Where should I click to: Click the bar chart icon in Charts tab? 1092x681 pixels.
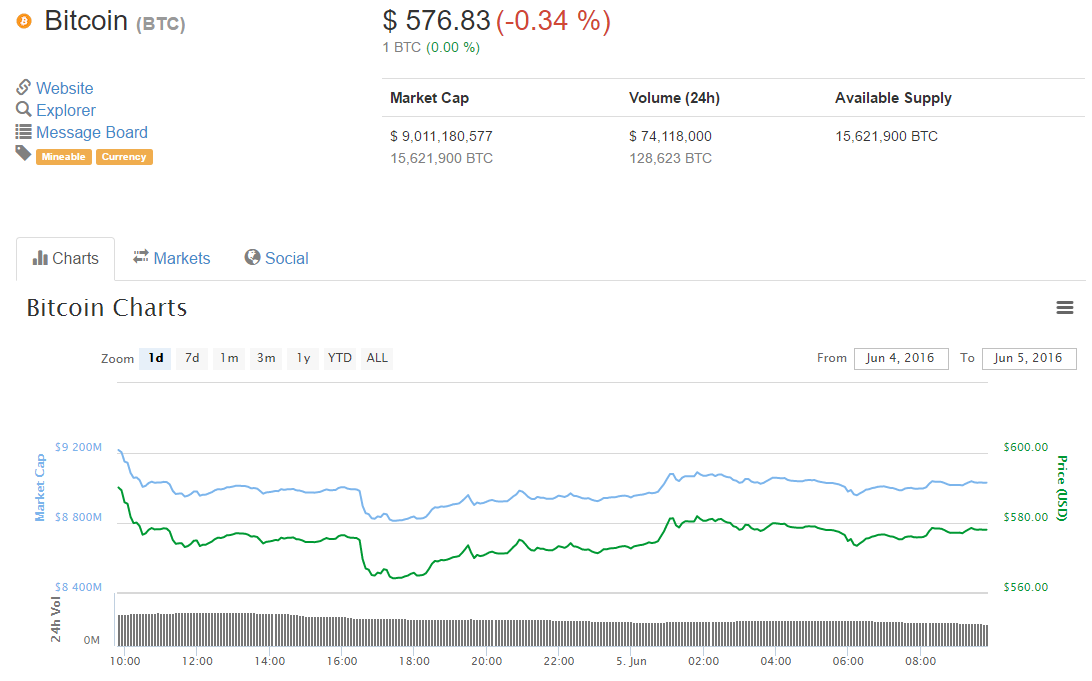point(40,258)
